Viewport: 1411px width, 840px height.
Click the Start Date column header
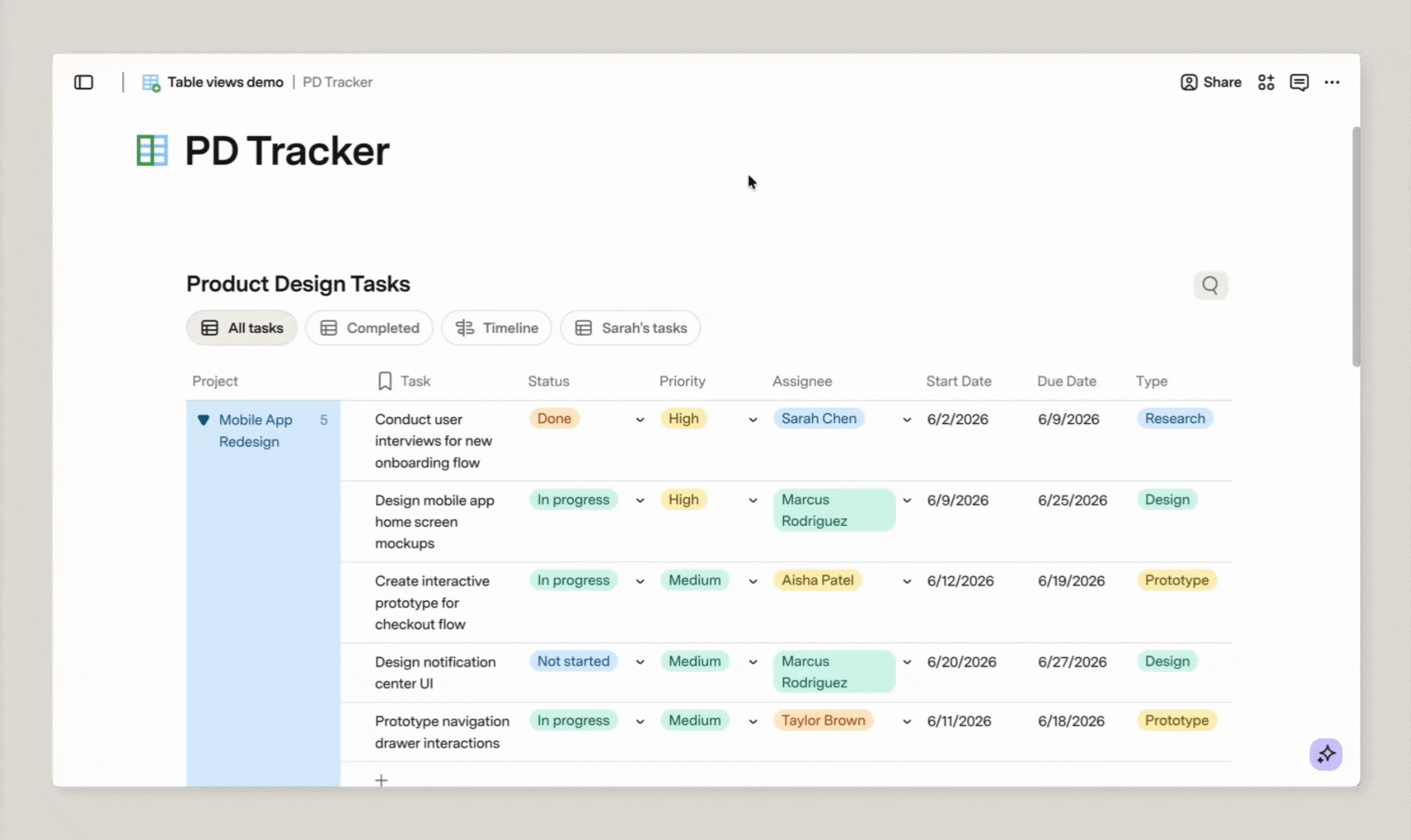coord(958,381)
